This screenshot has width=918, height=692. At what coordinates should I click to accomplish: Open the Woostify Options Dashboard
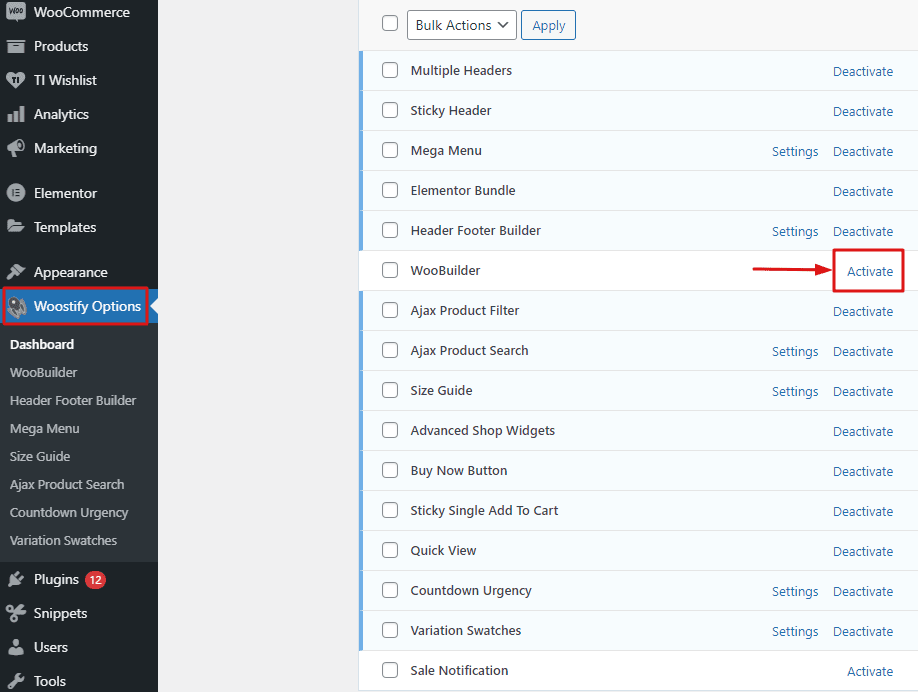coord(41,344)
